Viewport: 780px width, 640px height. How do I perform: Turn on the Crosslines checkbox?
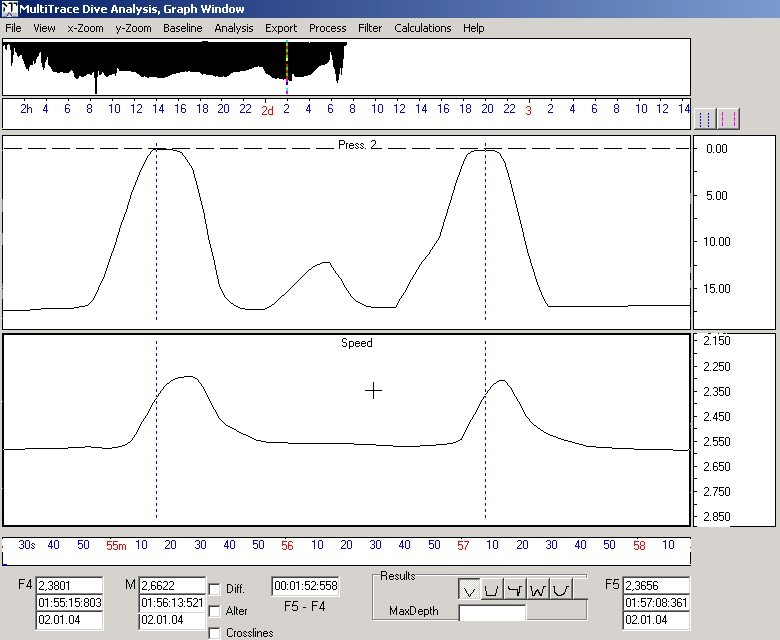pos(214,633)
